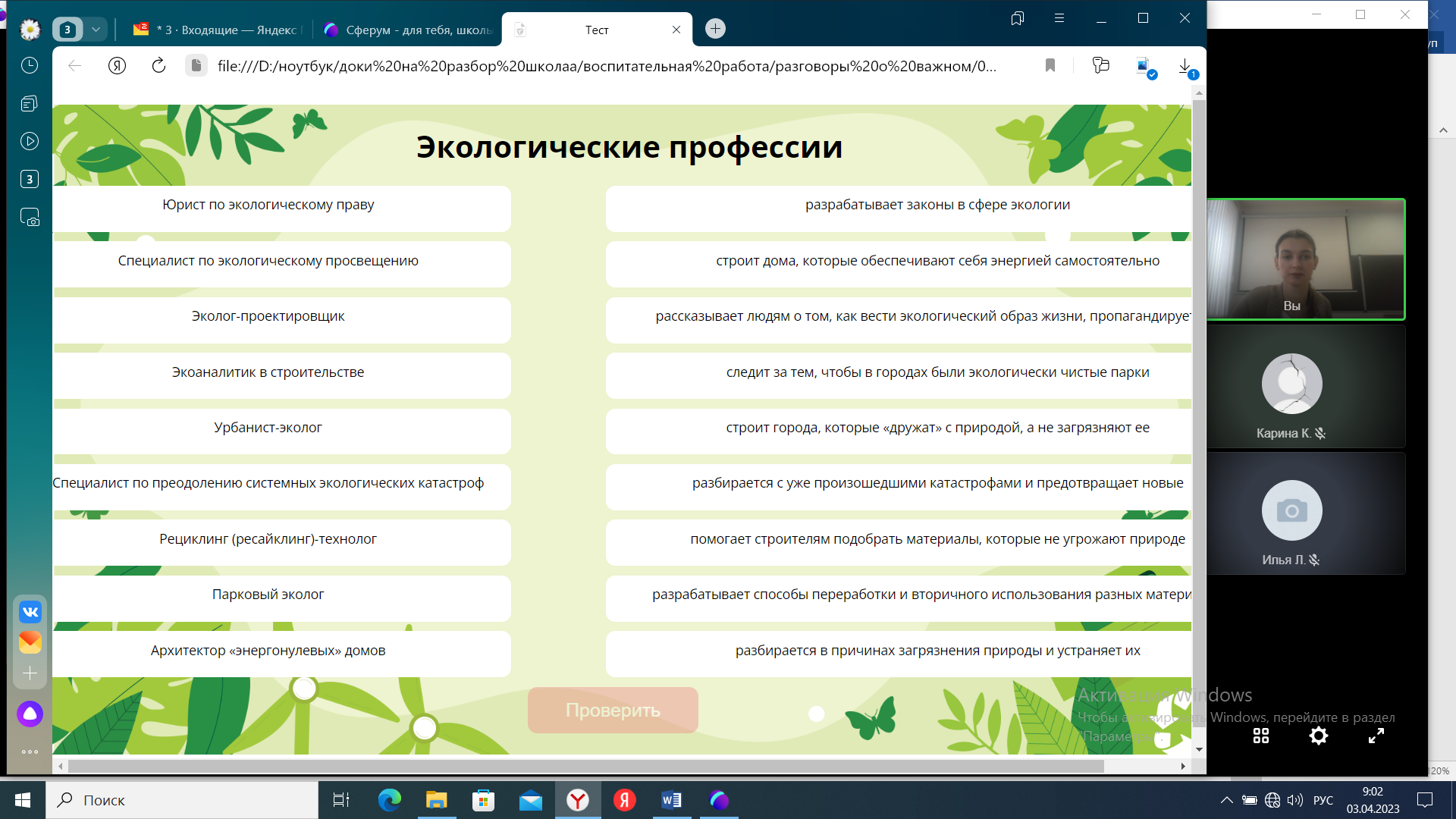Image resolution: width=1456 pixels, height=819 pixels.
Task: Select card Специалист по экологическому просвещению
Action: coord(282,264)
